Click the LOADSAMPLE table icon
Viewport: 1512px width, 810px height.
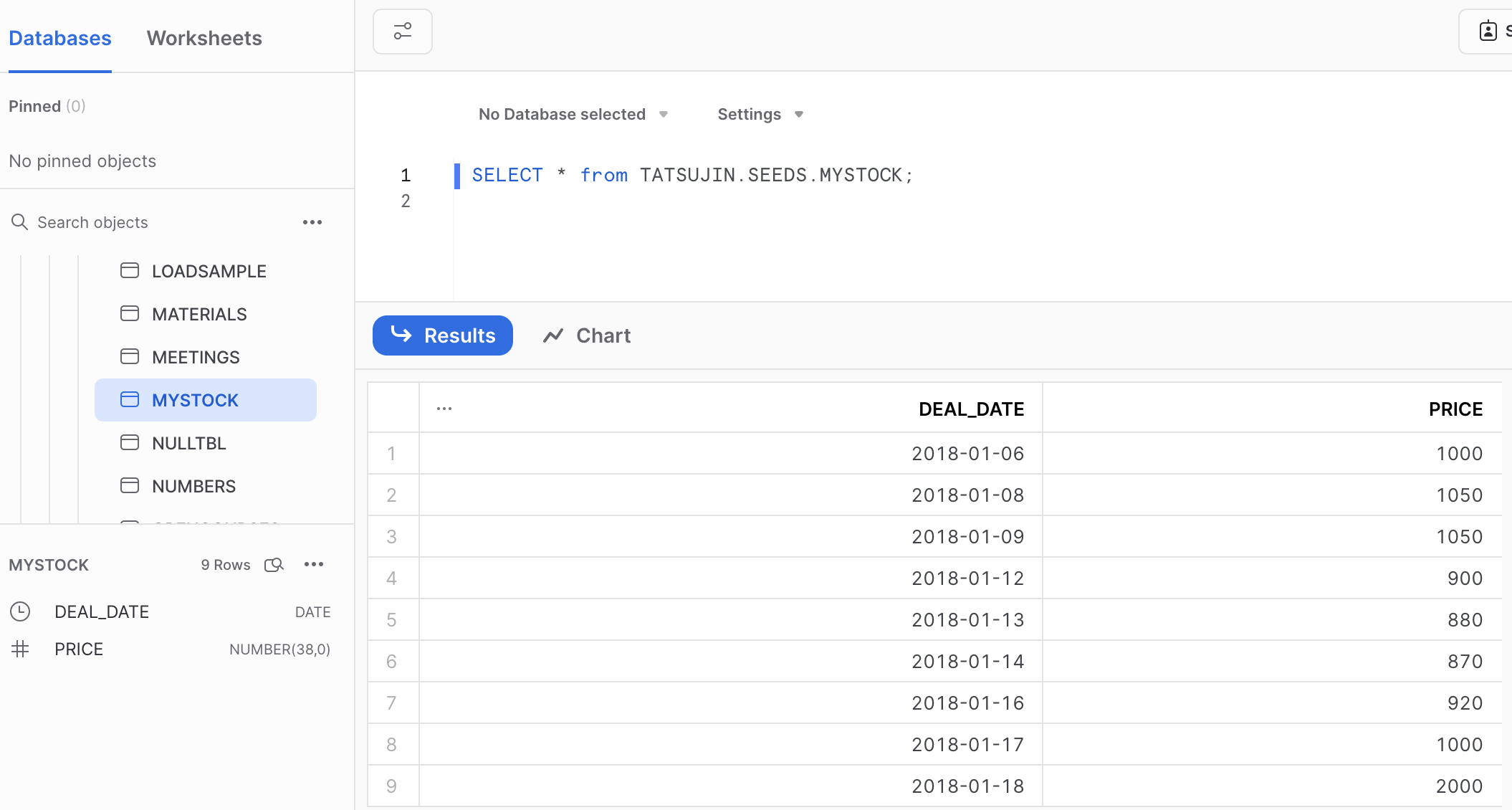pos(130,271)
